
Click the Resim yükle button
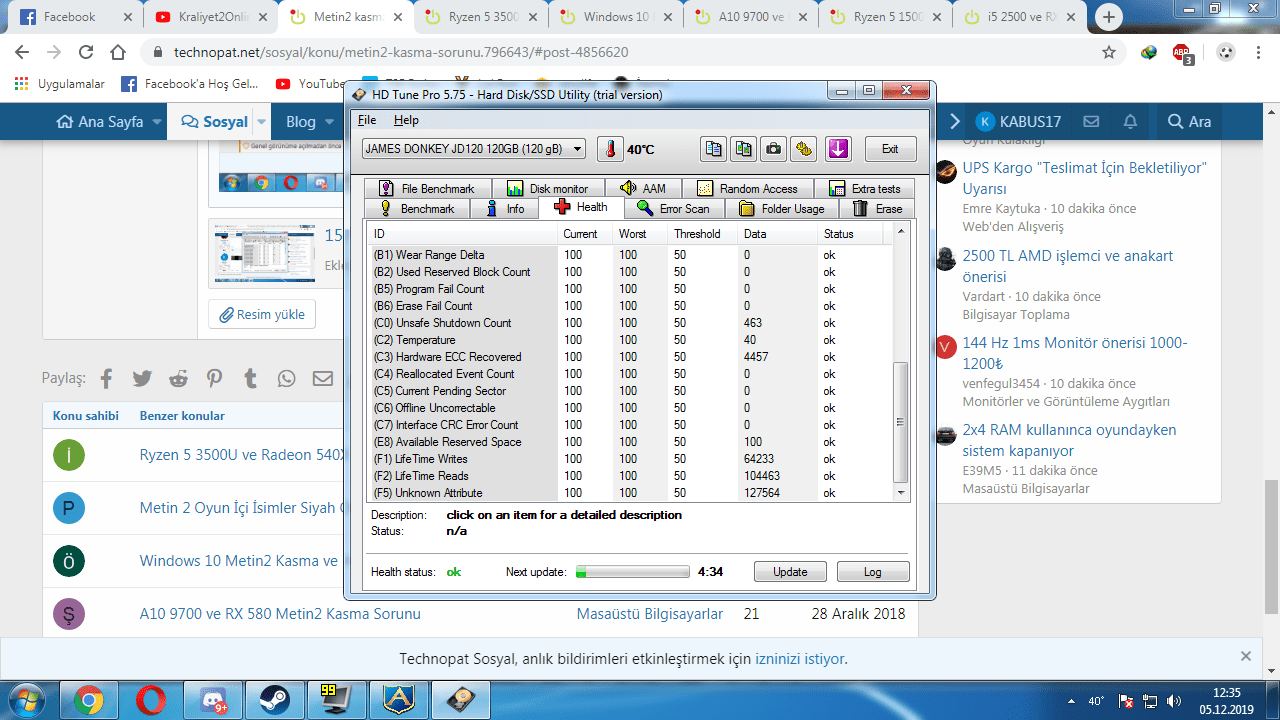point(262,314)
